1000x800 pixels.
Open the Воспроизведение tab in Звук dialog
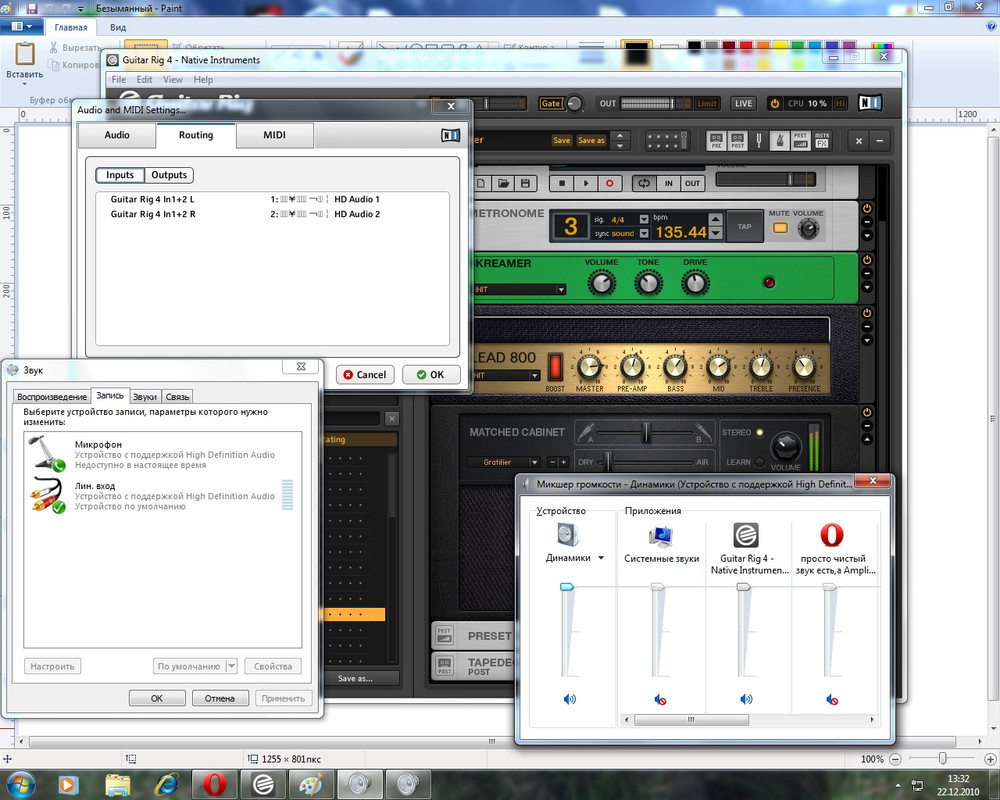tap(52, 397)
